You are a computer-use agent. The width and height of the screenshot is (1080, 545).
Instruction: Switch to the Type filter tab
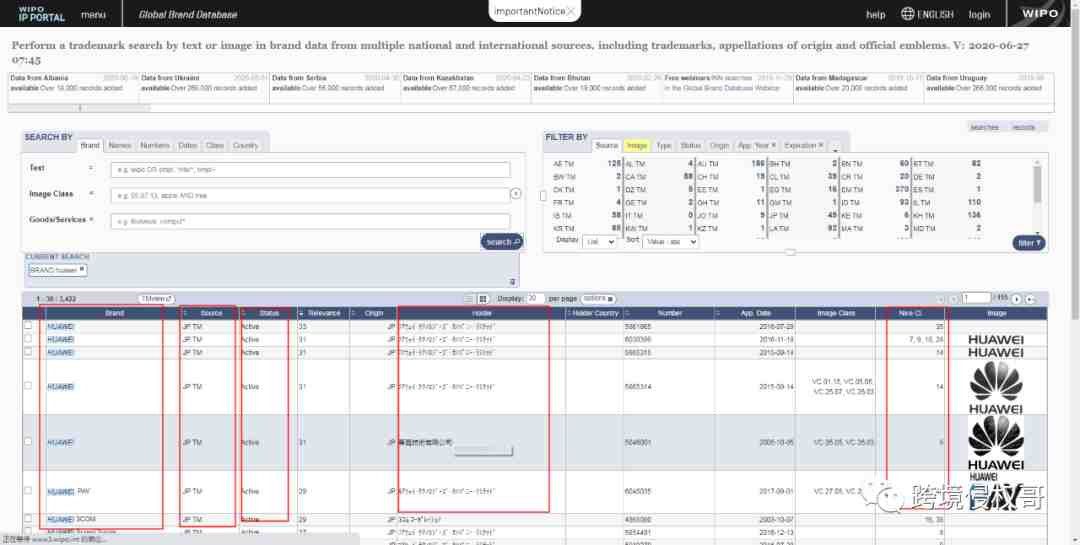click(x=664, y=145)
